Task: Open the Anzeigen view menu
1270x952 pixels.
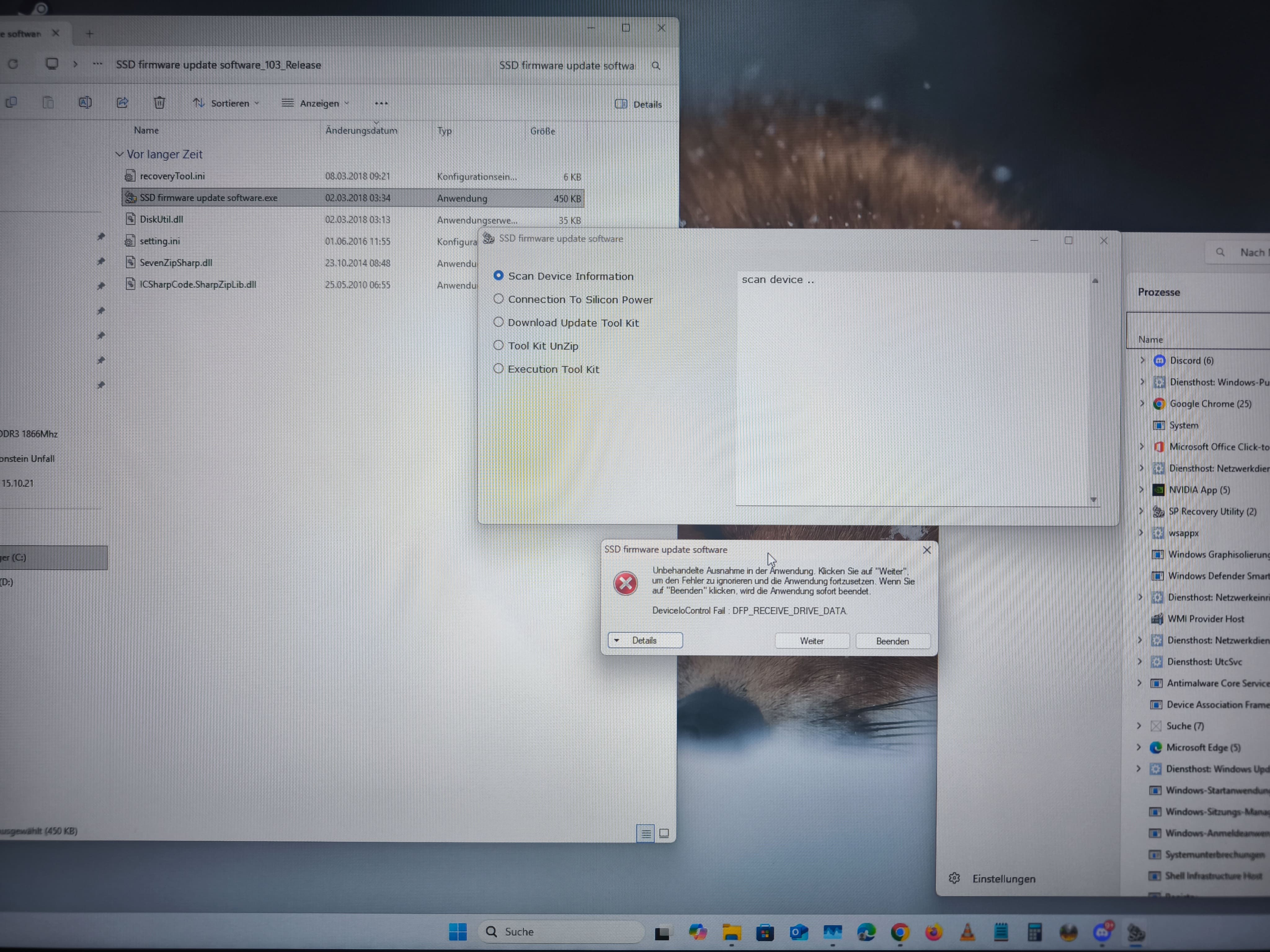Action: coord(316,103)
